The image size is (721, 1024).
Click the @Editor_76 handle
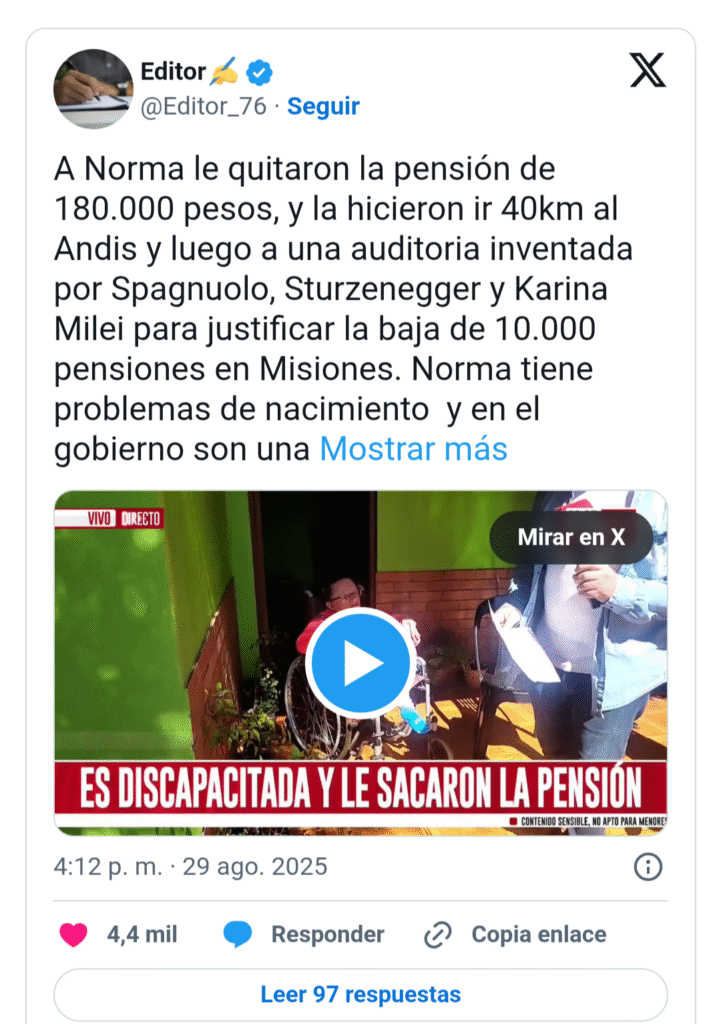click(204, 106)
